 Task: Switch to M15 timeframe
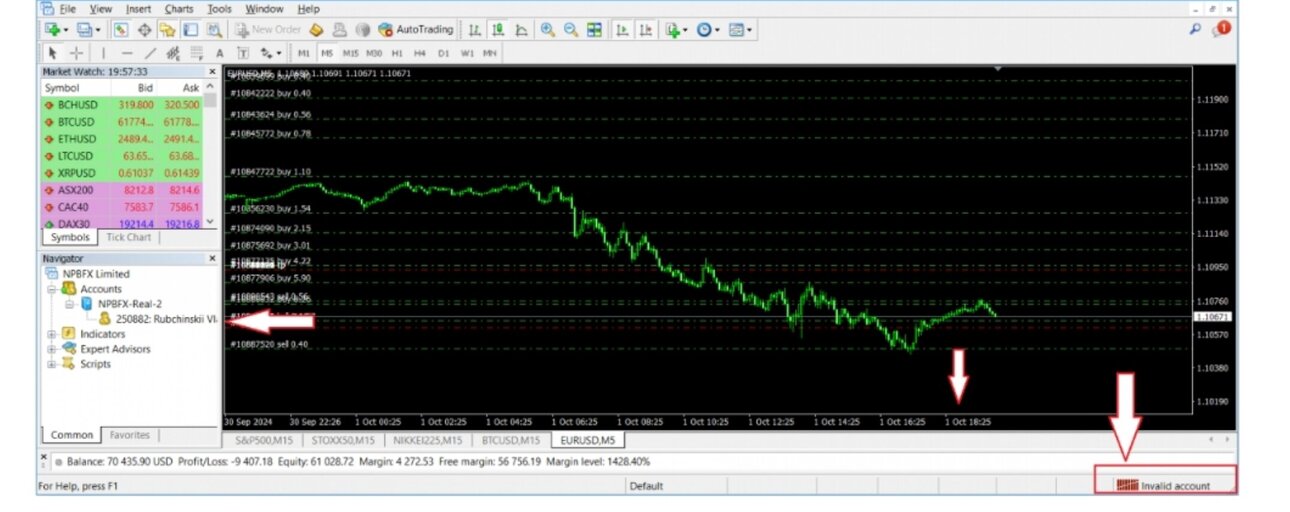click(x=350, y=53)
